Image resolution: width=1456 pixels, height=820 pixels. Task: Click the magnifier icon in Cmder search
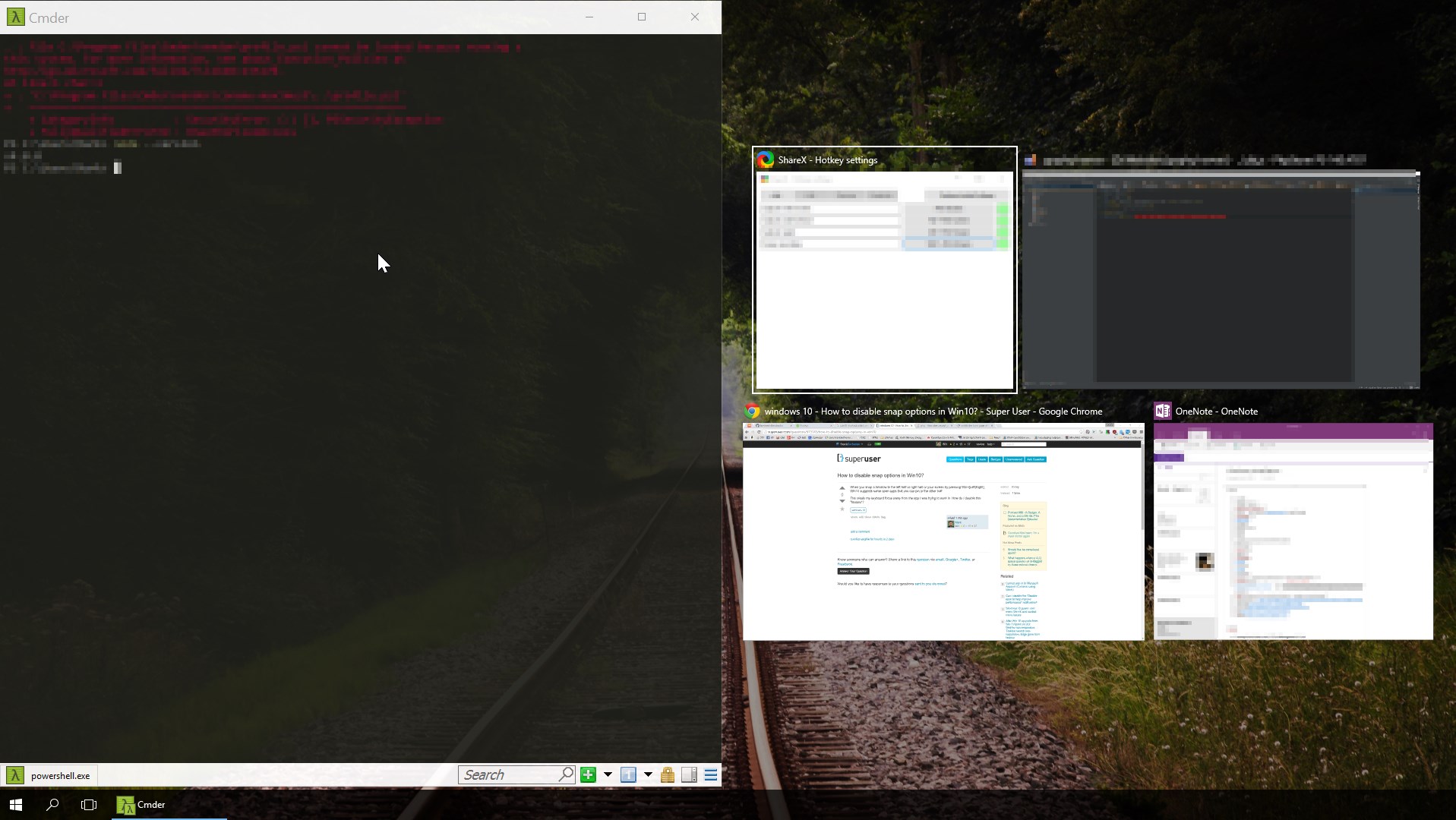[566, 774]
